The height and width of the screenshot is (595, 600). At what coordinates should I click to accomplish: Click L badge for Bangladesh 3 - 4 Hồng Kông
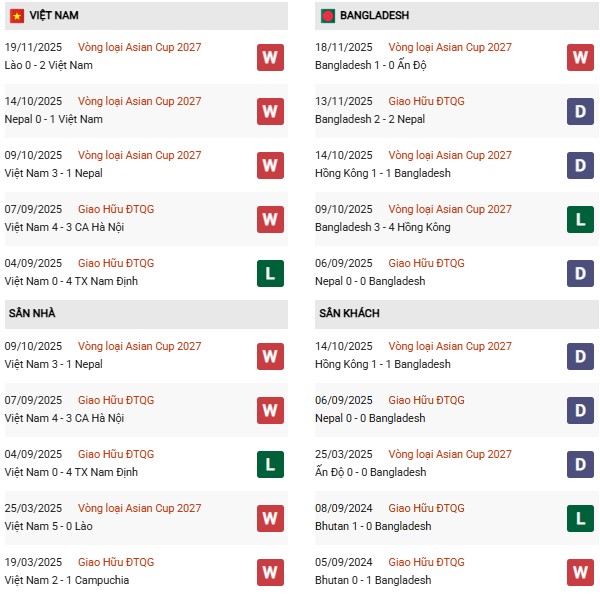pyautogui.click(x=579, y=219)
